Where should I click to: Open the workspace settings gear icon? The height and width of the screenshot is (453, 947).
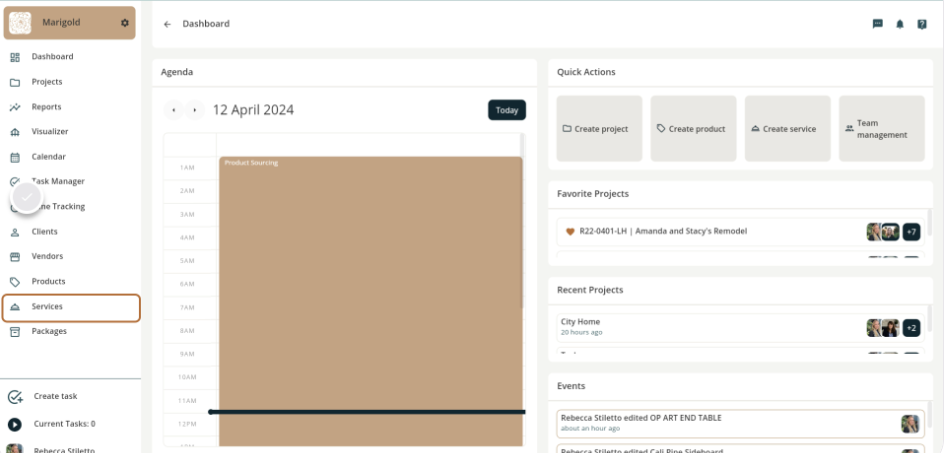[124, 23]
